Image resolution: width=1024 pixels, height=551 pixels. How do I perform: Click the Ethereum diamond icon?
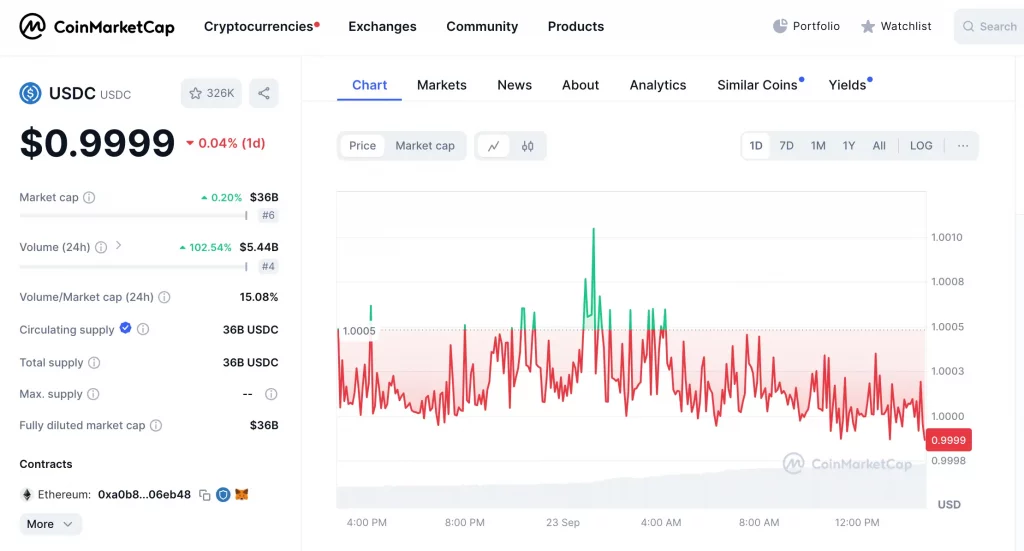[27, 495]
